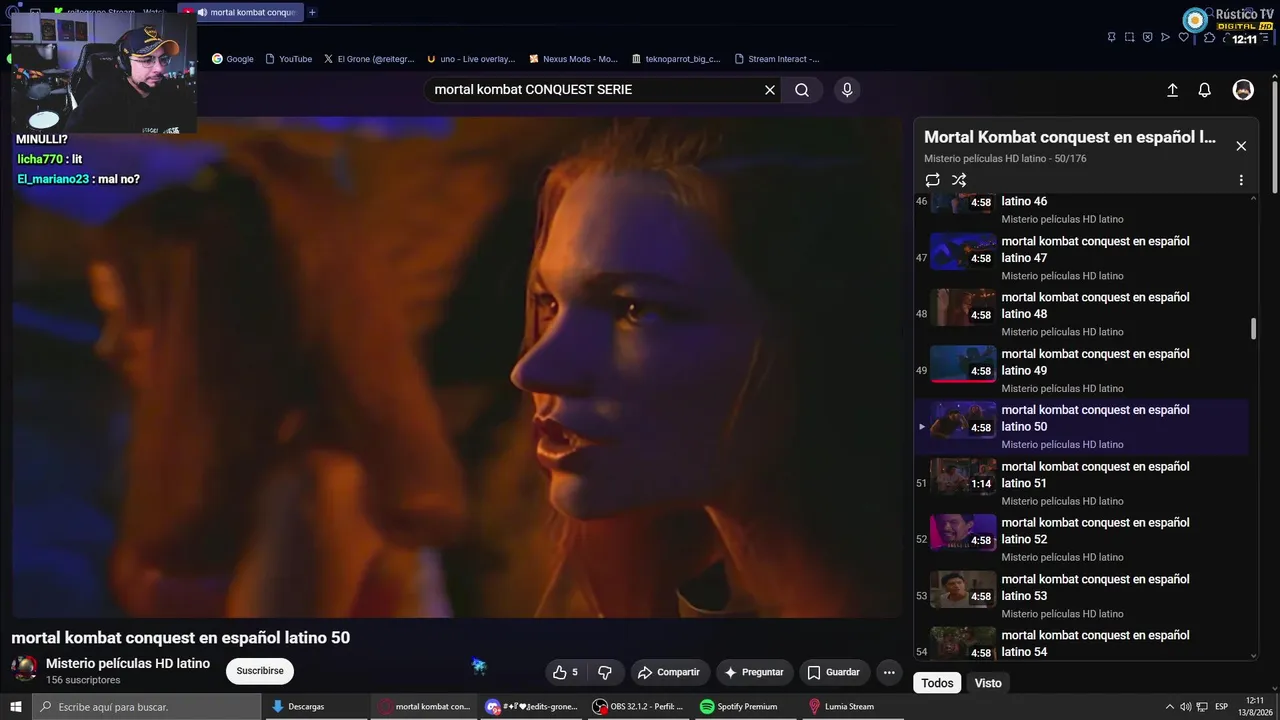
Task: Select the Todos filter chip
Action: [937, 683]
